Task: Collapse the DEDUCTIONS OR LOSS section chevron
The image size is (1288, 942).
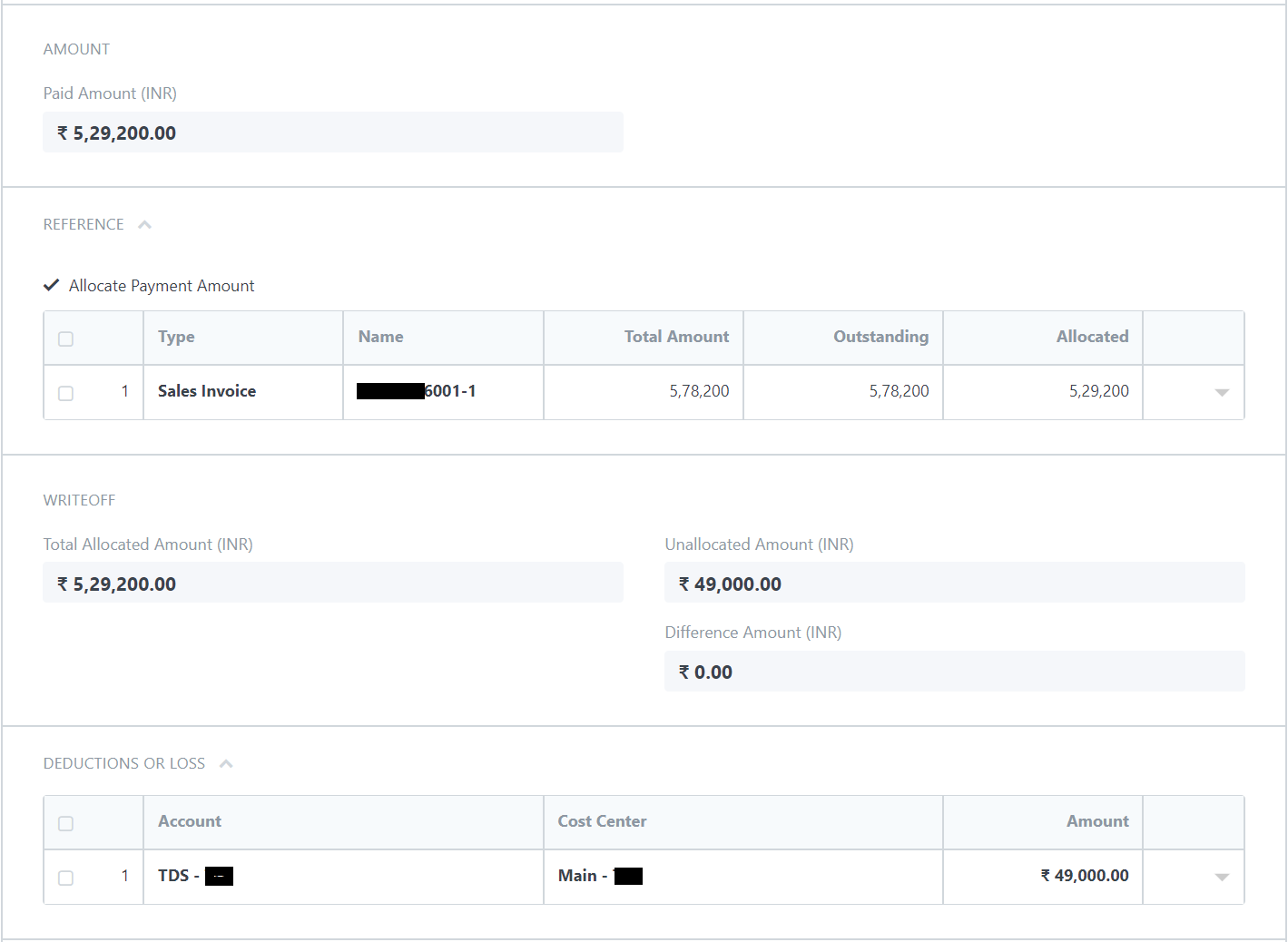Action: pyautogui.click(x=225, y=763)
